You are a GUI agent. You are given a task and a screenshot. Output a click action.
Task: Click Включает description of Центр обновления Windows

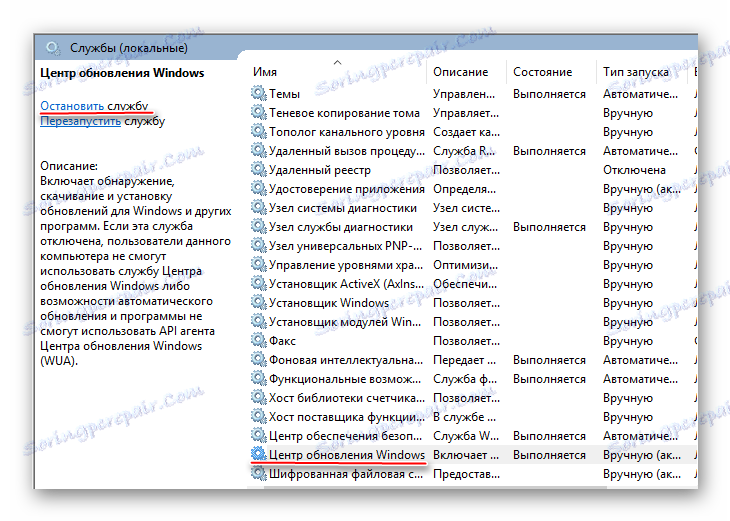click(x=466, y=455)
